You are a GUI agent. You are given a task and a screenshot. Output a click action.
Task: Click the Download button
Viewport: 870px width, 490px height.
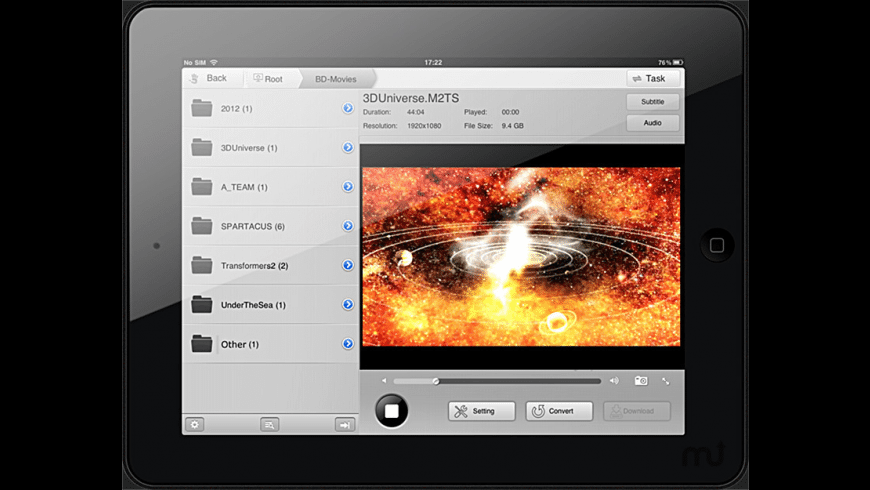[x=637, y=411]
